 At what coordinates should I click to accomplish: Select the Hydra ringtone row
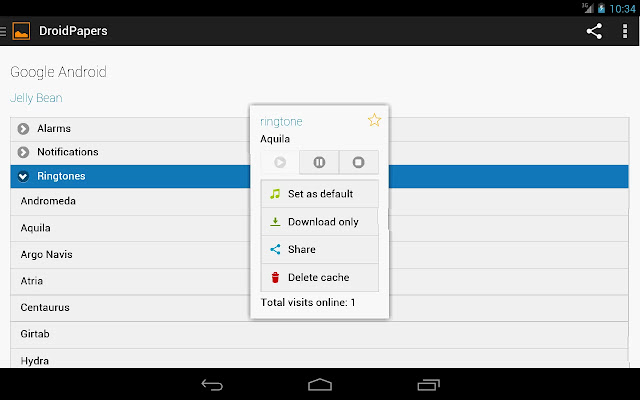point(320,359)
